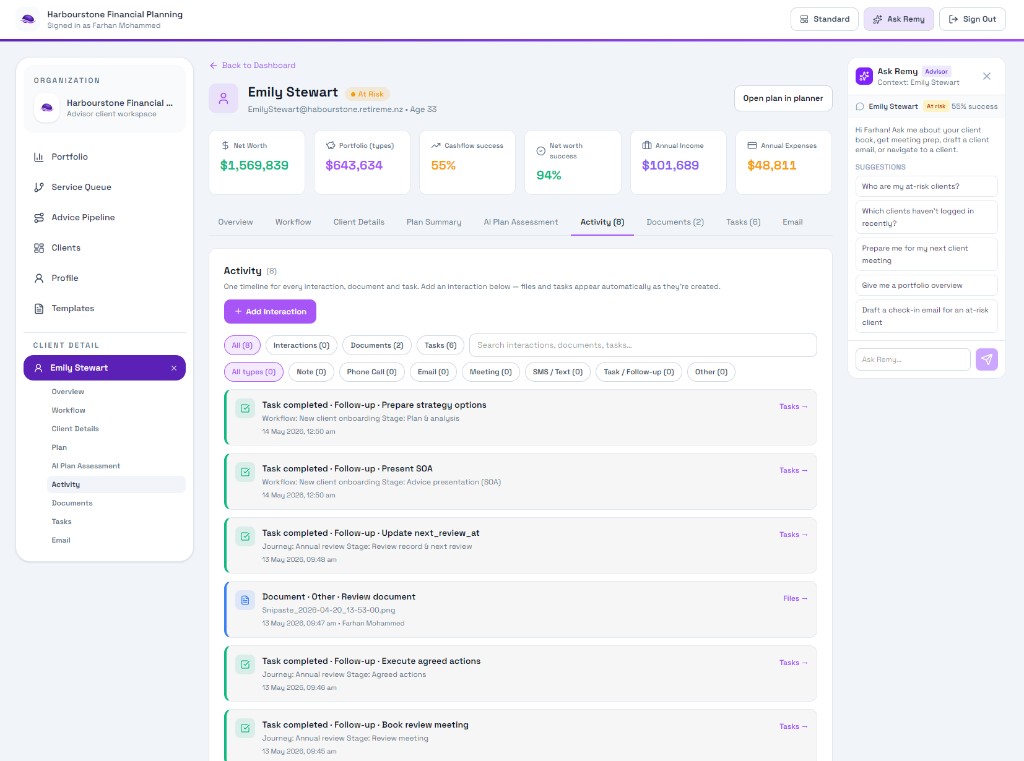Open the AI Plan Assessment tab
1024x761 pixels.
[520, 223]
